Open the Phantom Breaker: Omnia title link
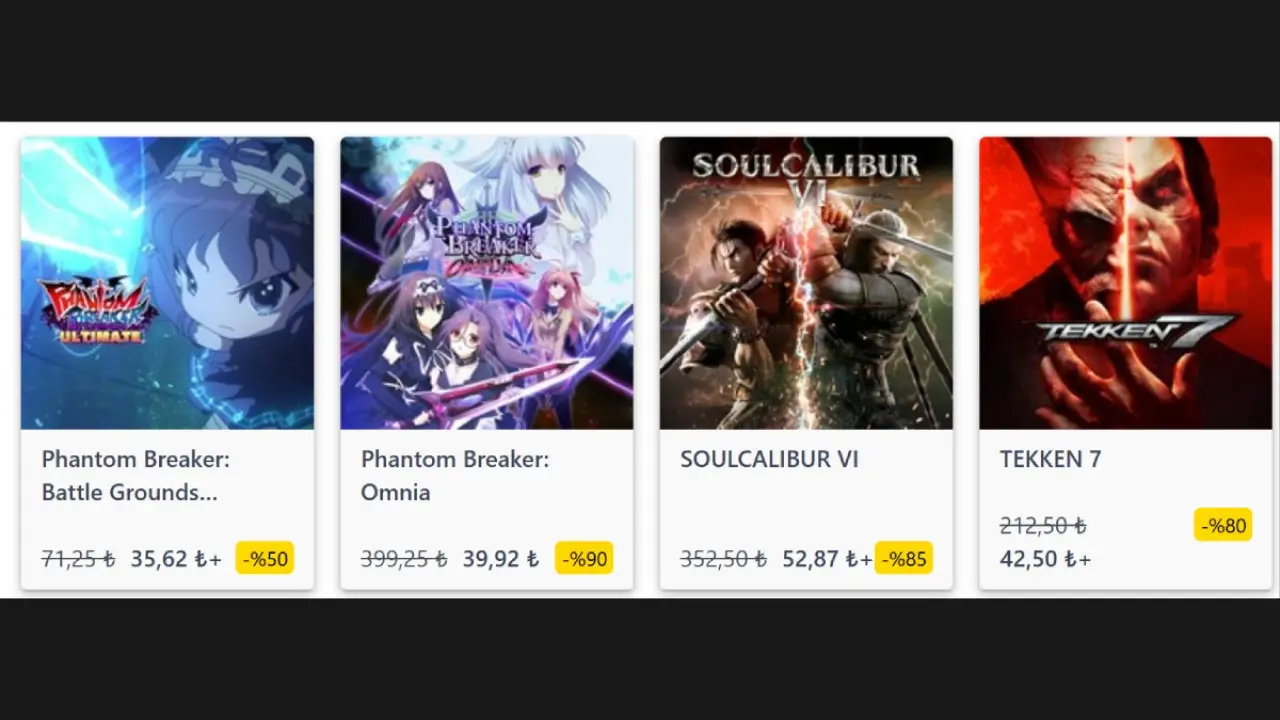1280x720 pixels. (x=455, y=475)
